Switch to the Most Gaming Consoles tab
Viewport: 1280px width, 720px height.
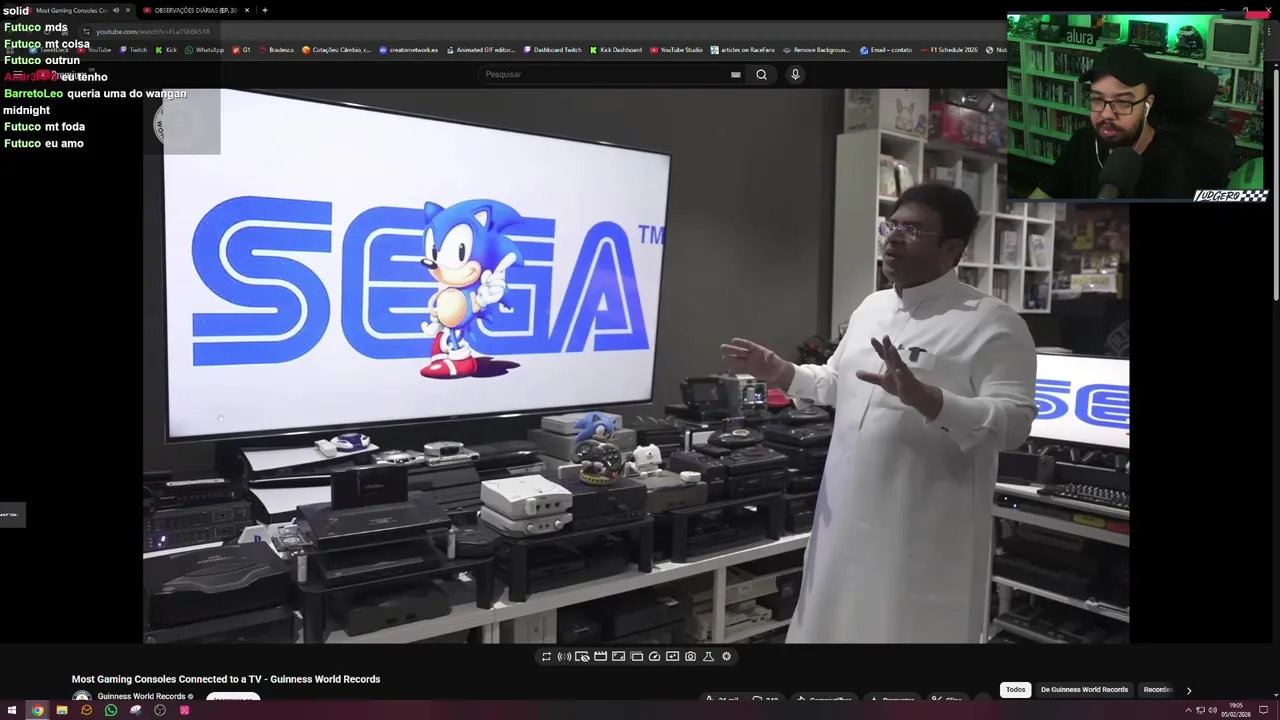point(70,10)
